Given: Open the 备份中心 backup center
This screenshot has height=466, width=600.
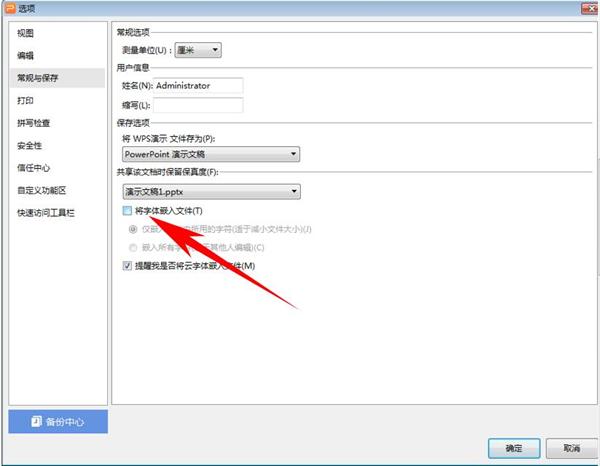Looking at the screenshot, I should (58, 422).
